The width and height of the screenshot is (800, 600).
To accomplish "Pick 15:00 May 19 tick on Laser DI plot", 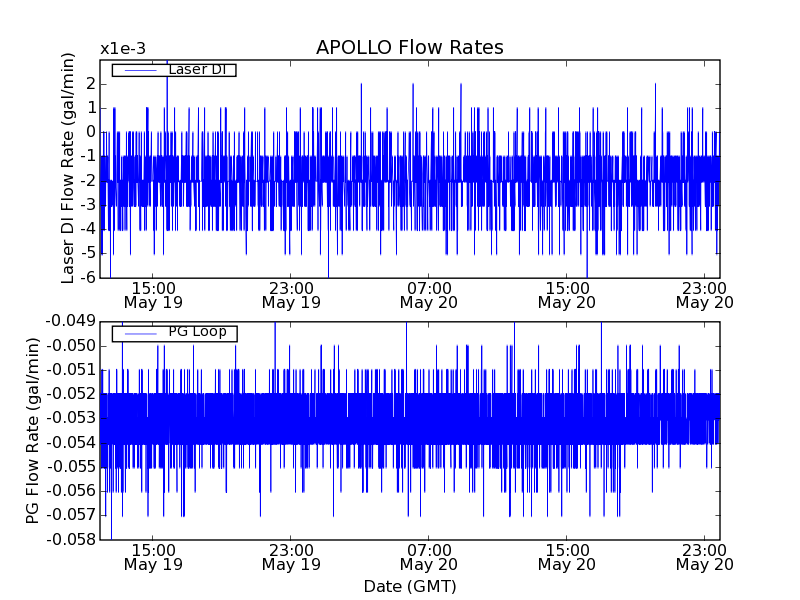I will click(x=153, y=294).
